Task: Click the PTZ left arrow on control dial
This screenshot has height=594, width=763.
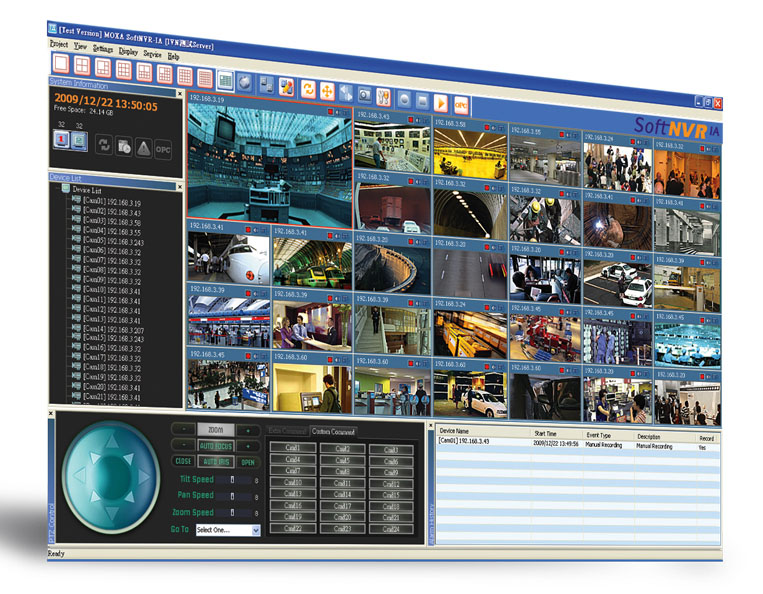Action: pos(80,475)
